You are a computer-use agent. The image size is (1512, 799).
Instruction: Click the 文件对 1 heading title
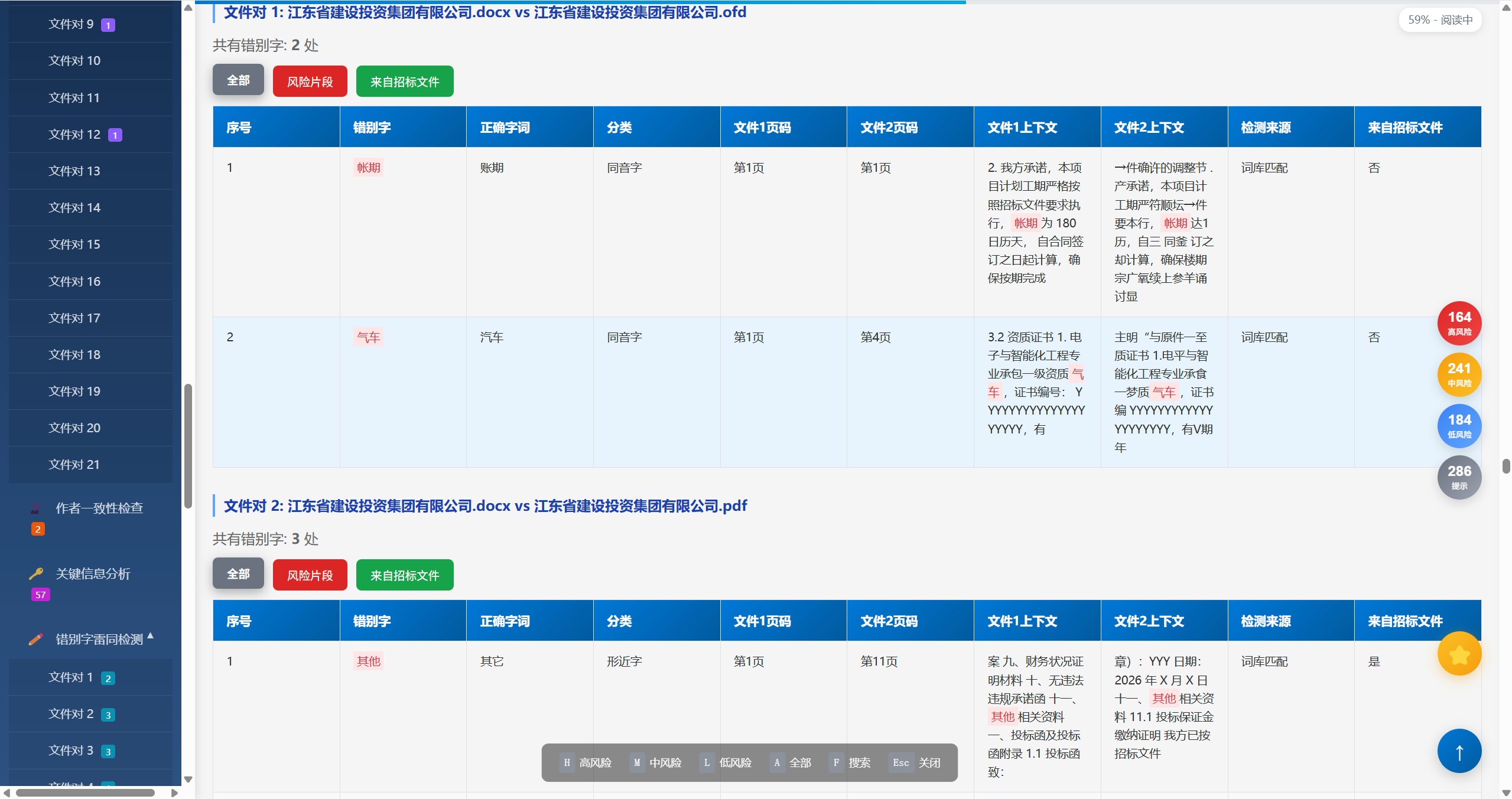[485, 12]
